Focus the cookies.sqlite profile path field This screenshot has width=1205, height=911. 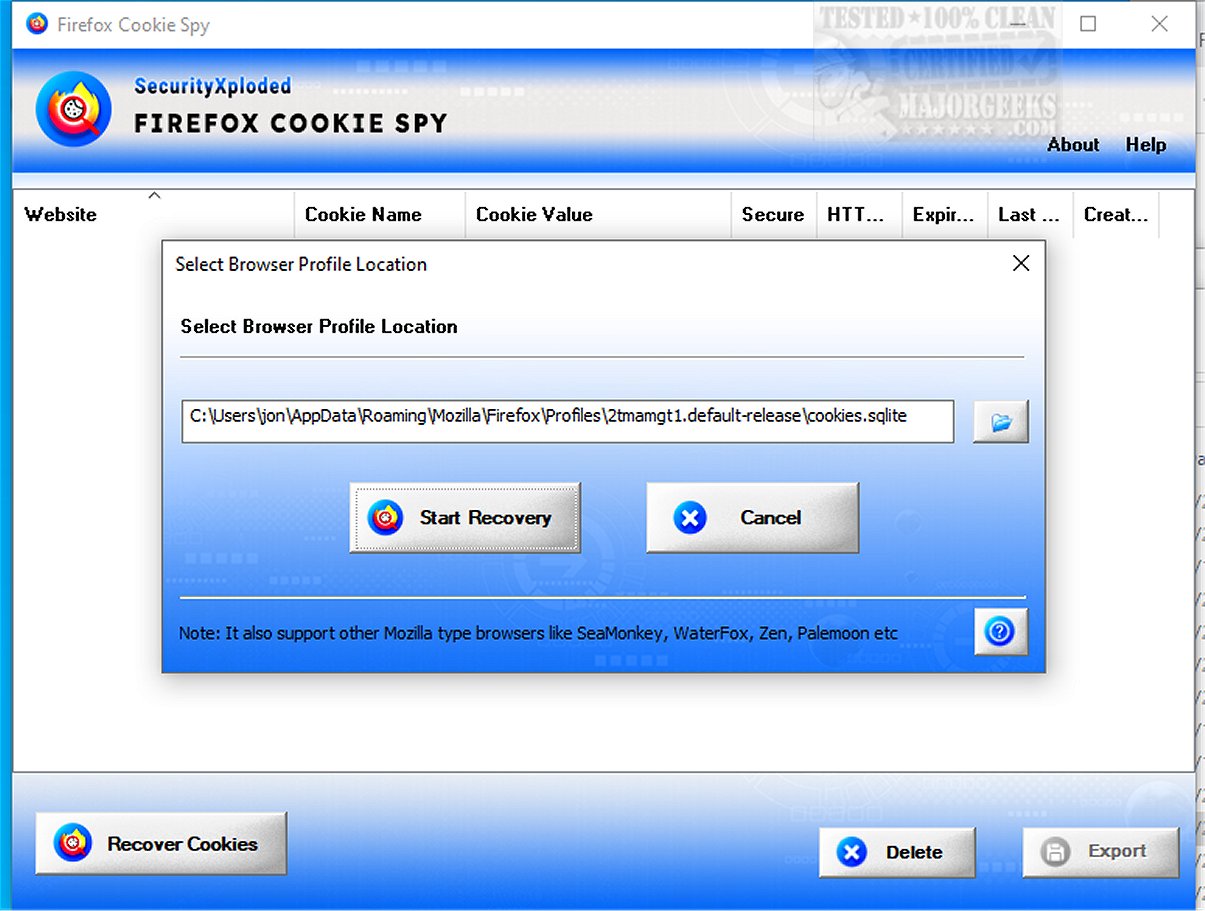[568, 421]
